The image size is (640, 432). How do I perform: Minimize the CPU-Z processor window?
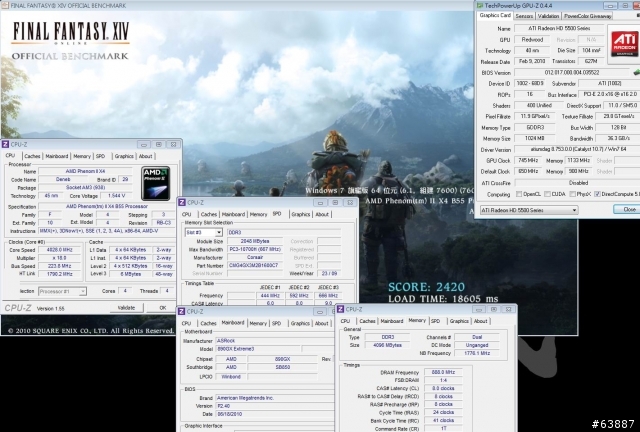(144, 145)
